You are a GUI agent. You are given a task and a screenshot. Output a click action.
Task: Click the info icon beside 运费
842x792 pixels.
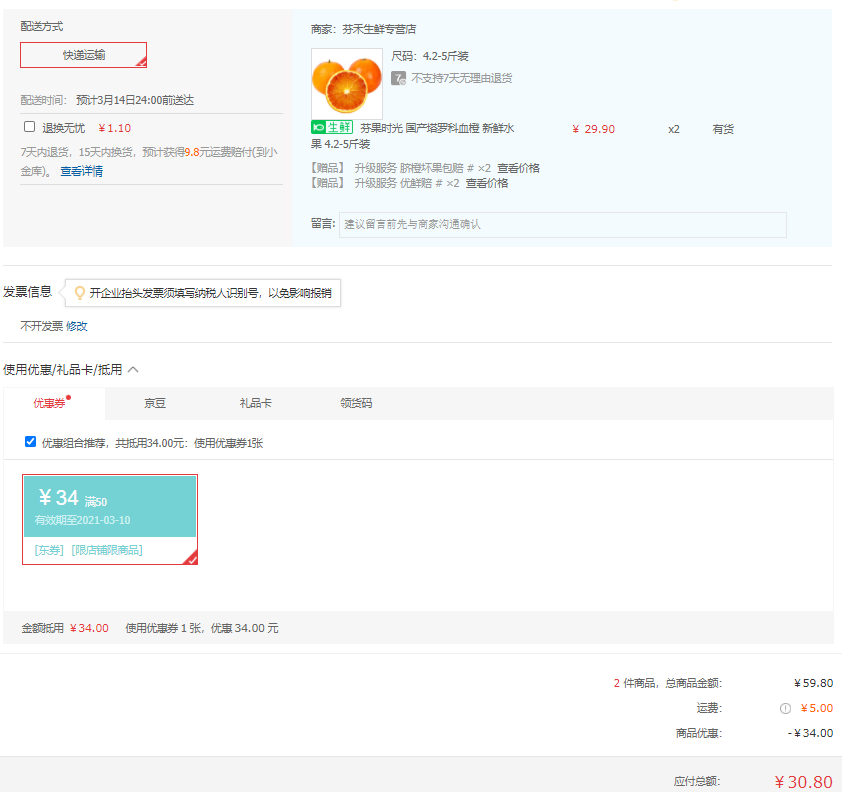785,708
